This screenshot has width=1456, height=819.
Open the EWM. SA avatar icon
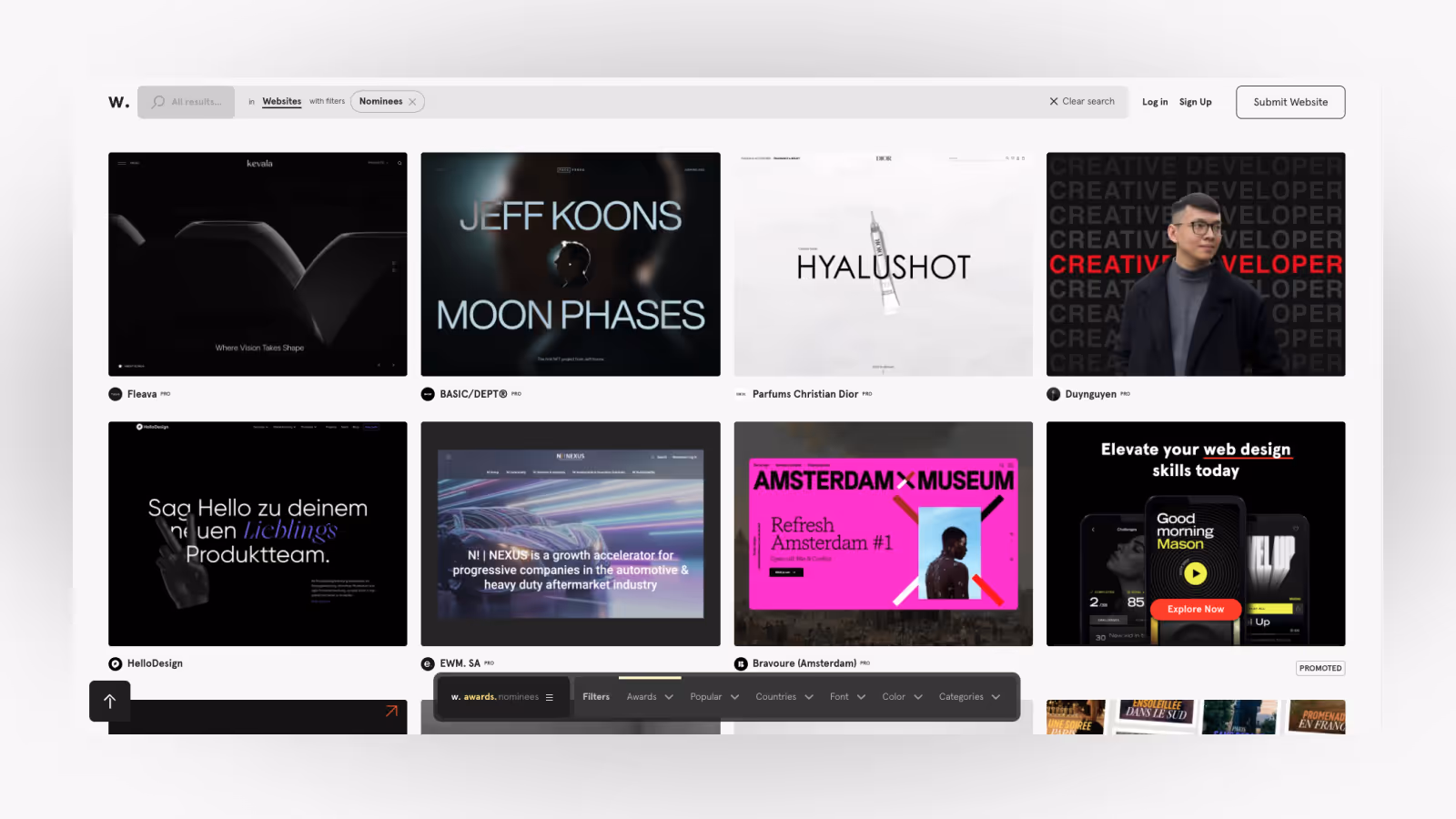click(x=428, y=664)
